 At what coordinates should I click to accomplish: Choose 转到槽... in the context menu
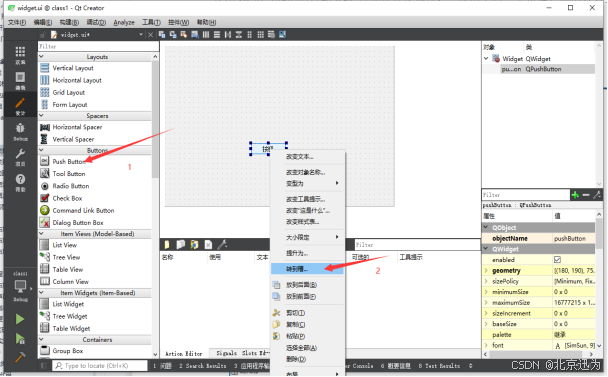[x=307, y=269]
